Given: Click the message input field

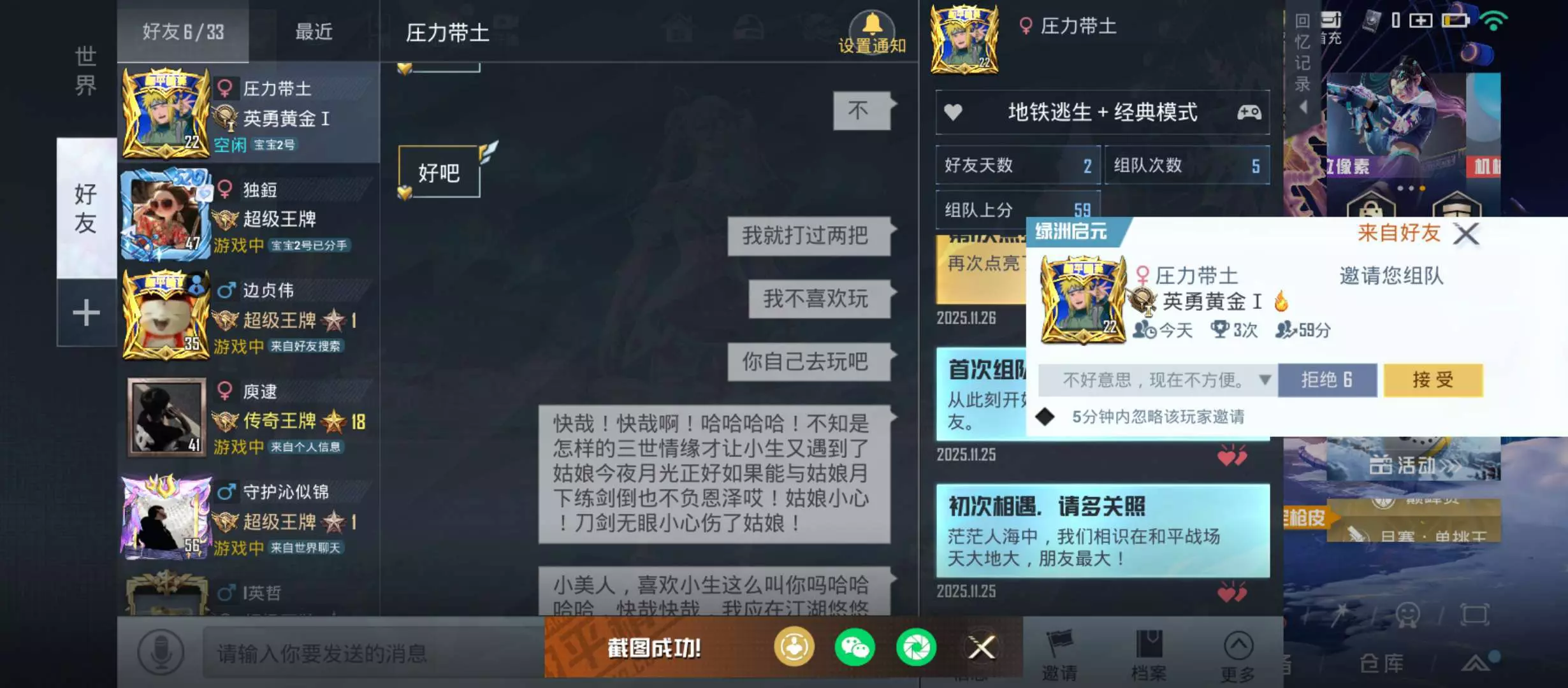Looking at the screenshot, I should (x=373, y=653).
